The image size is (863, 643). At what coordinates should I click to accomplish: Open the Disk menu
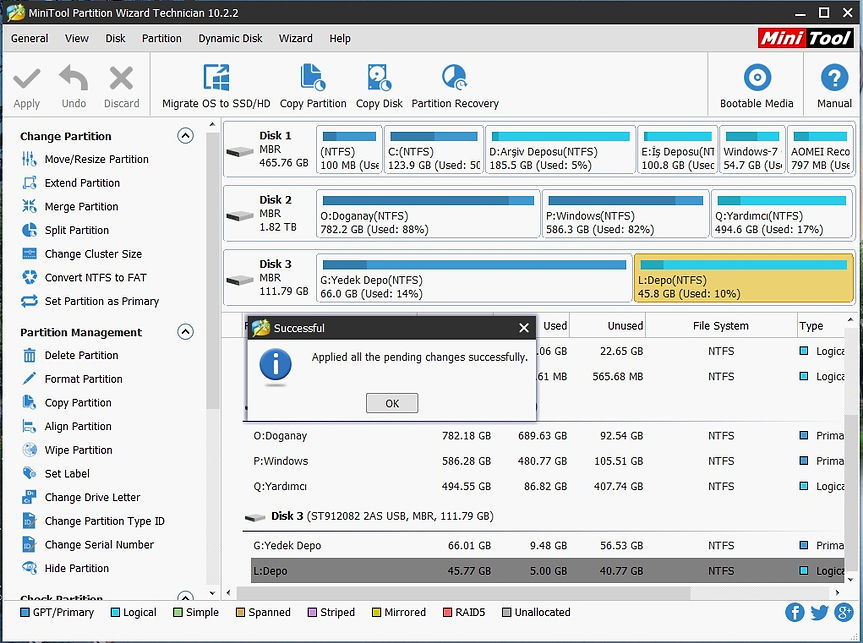[x=116, y=39]
